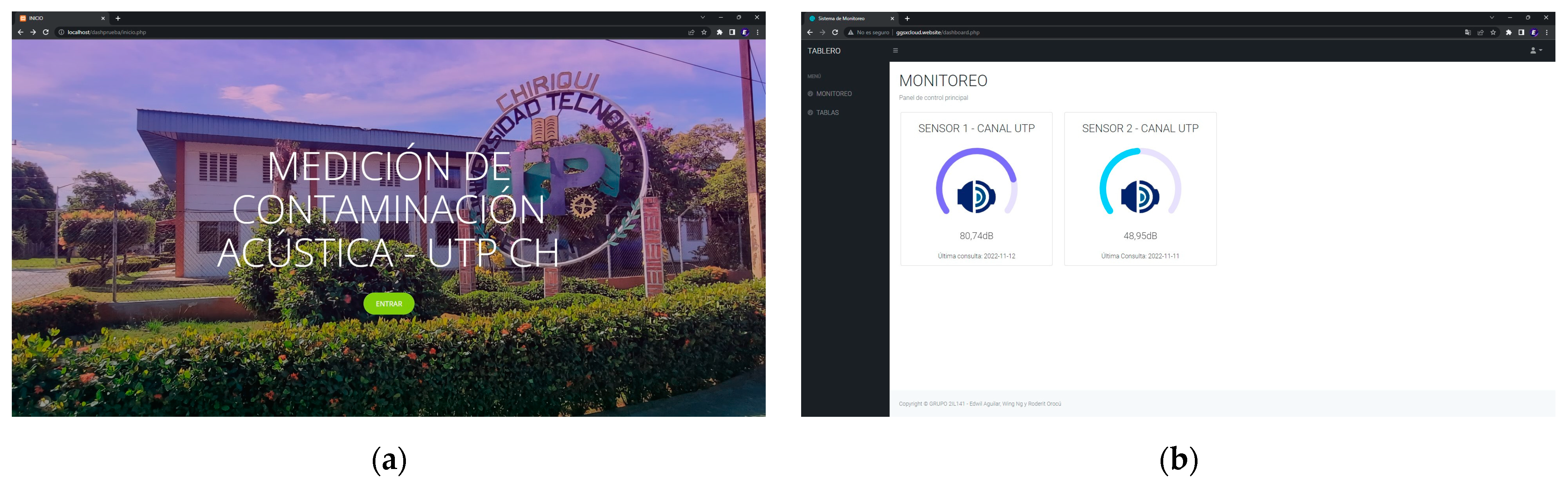This screenshot has height=485, width=1568.
Task: Open a new tab next to the INICIO tab
Action: [x=118, y=18]
